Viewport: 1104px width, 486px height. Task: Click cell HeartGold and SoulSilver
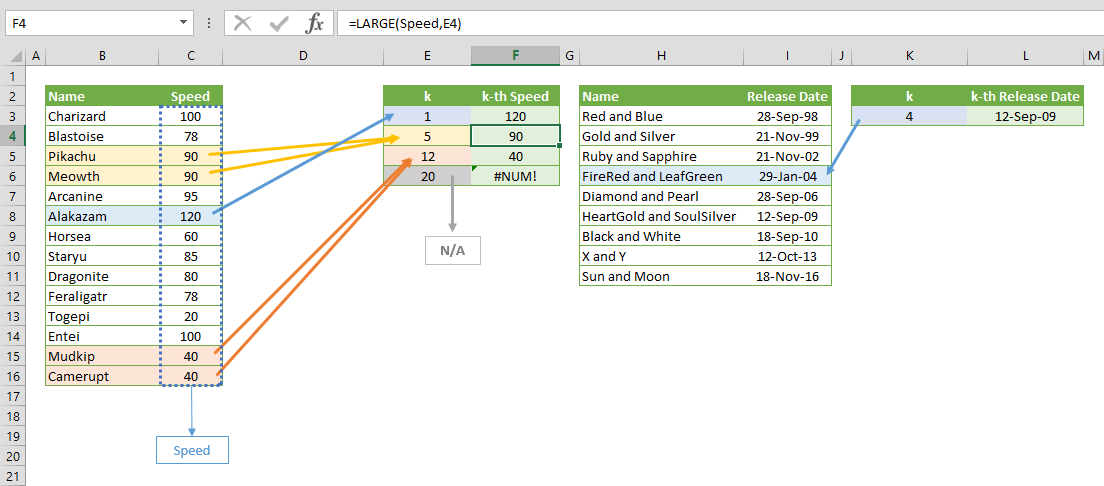coord(661,216)
